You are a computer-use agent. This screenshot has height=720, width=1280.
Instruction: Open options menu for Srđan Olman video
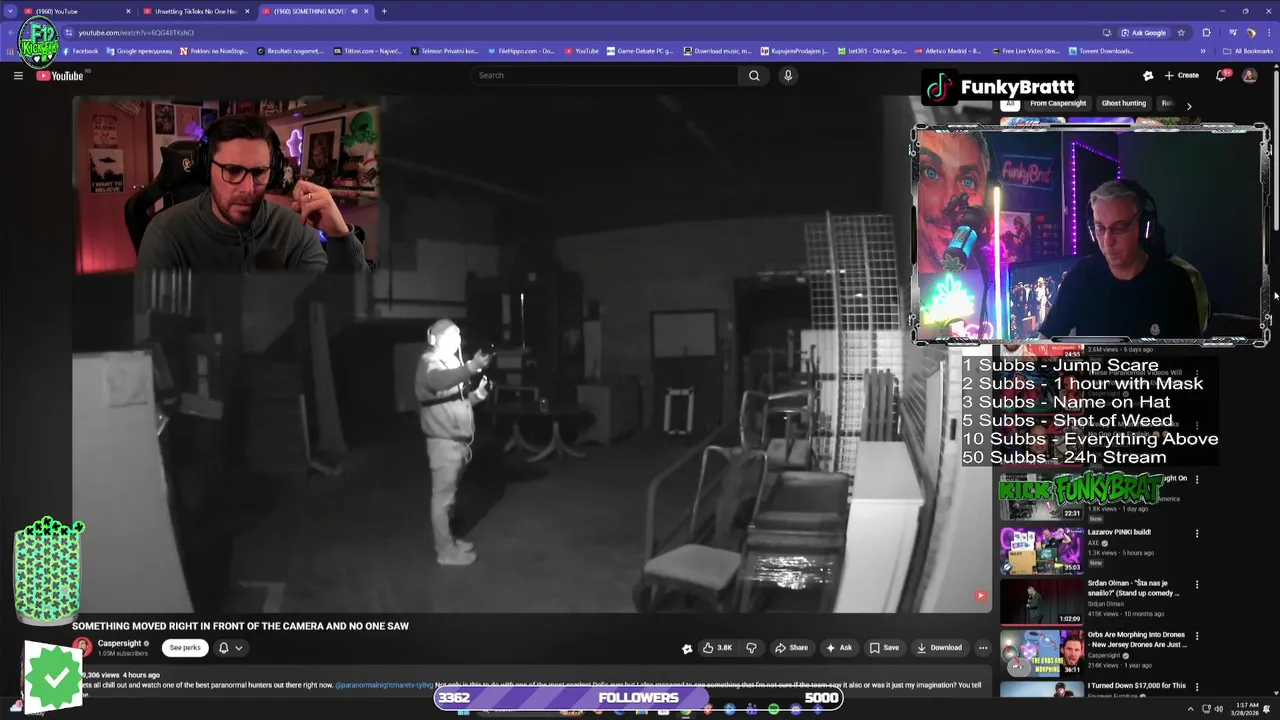click(x=1197, y=584)
